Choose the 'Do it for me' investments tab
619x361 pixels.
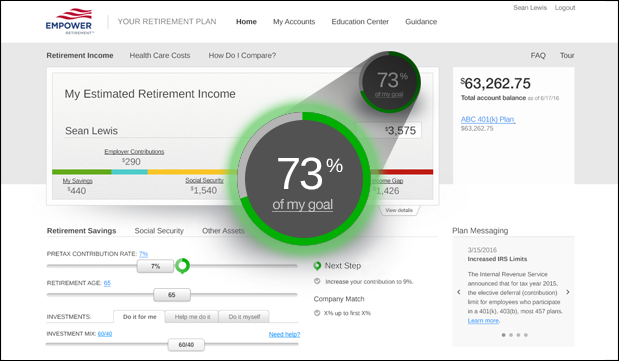[x=139, y=317]
